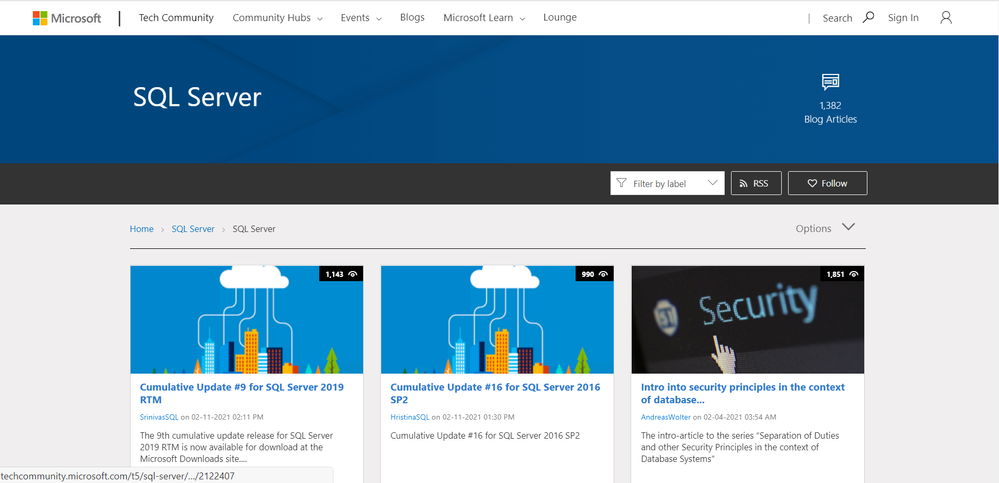Viewport: 999px width, 483px height.
Task: Click the 02-04-2021 03:54 AM date
Action: pos(740,417)
